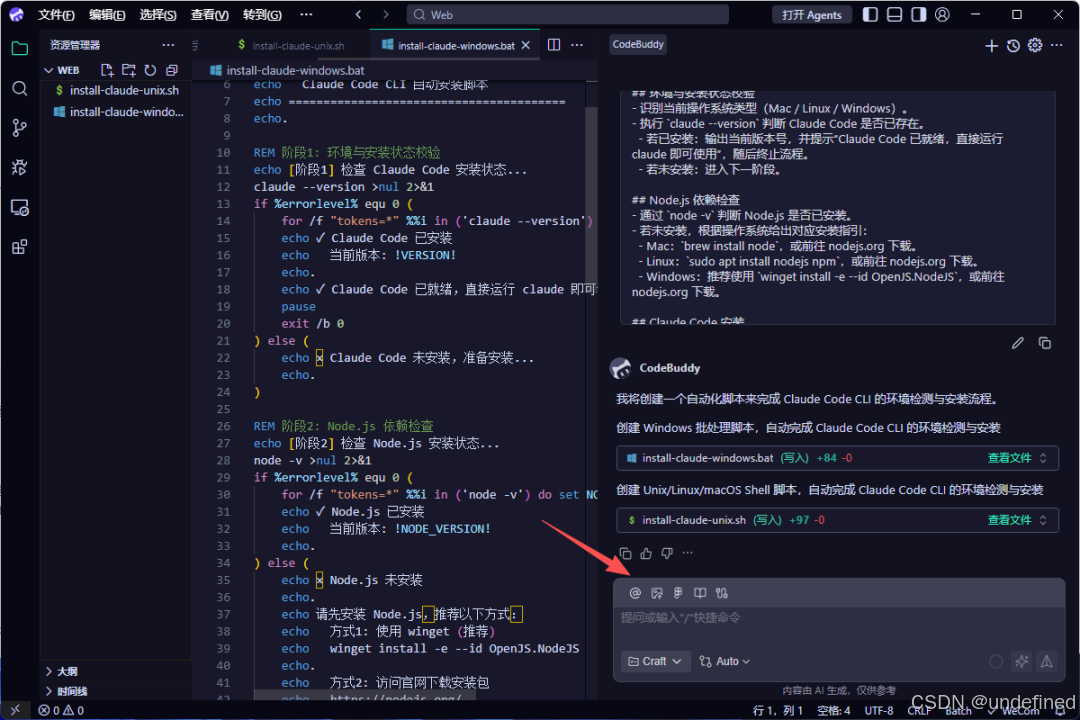The image size is (1080, 720).
Task: Open the 选择(S) menu
Action: pos(158,14)
